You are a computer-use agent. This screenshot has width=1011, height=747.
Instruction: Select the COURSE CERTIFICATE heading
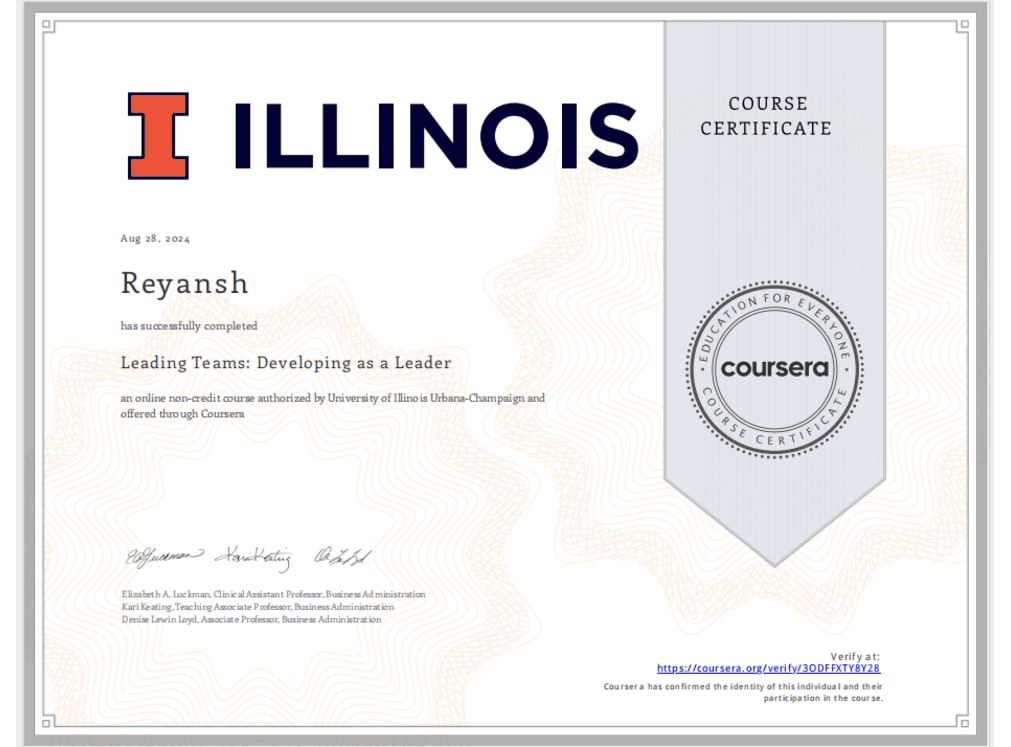[x=767, y=116]
